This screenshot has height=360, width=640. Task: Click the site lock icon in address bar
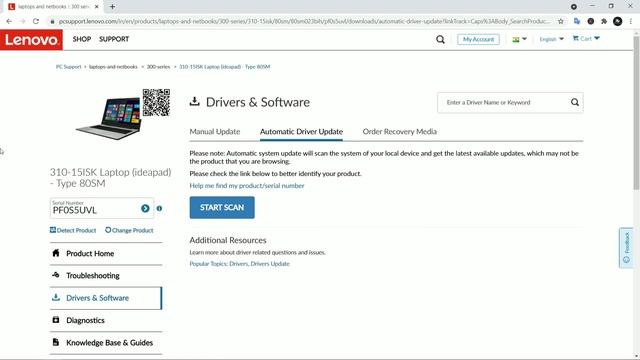tap(52, 21)
